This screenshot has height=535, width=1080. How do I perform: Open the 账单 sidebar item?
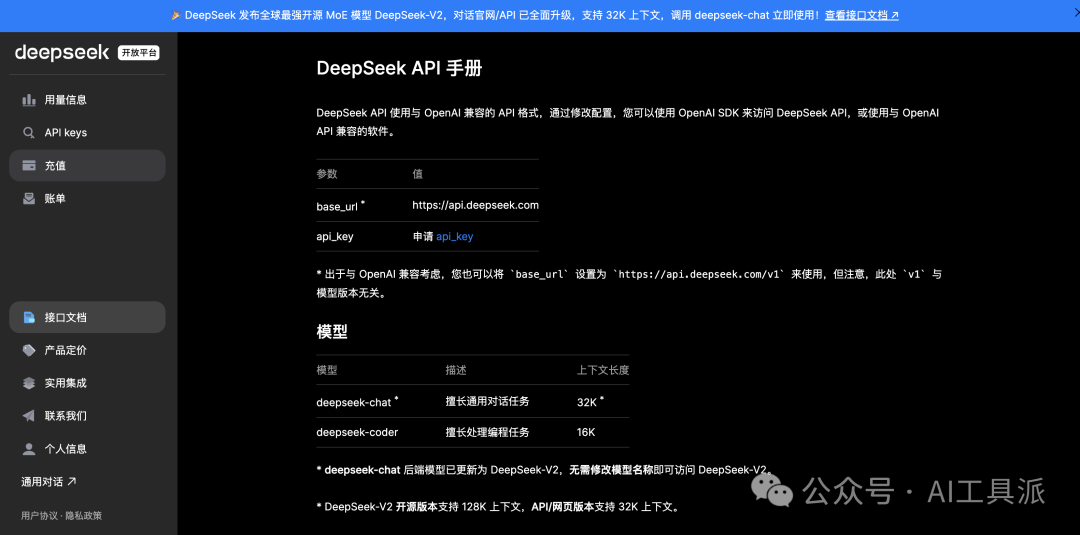click(x=87, y=198)
